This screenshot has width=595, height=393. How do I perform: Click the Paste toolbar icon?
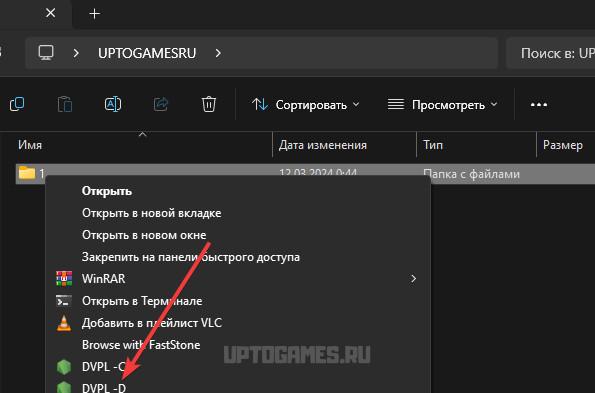point(65,104)
